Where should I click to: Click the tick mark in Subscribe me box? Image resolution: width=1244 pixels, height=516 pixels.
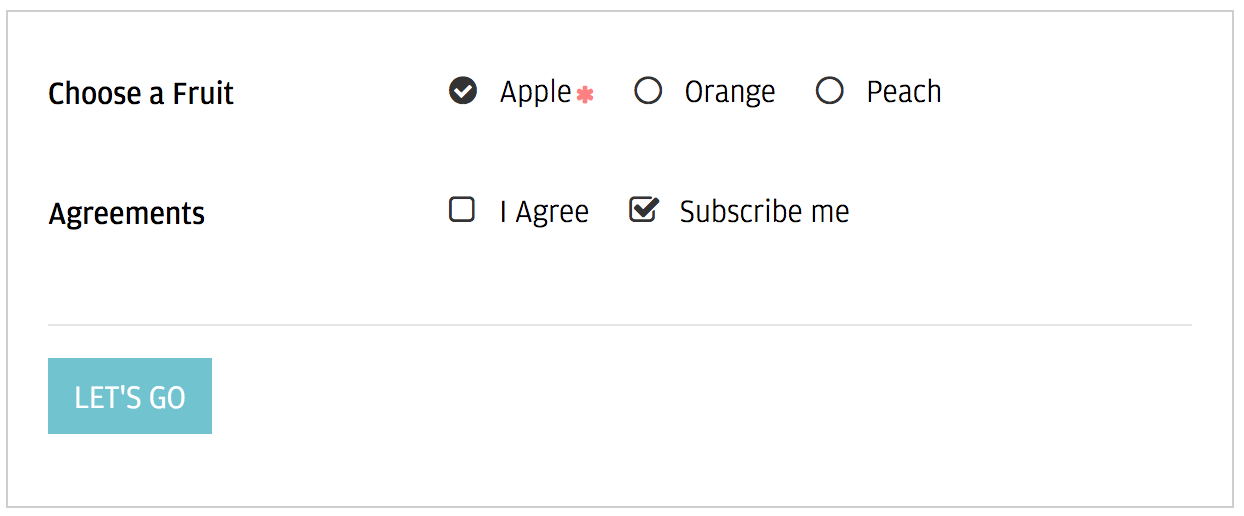645,207
